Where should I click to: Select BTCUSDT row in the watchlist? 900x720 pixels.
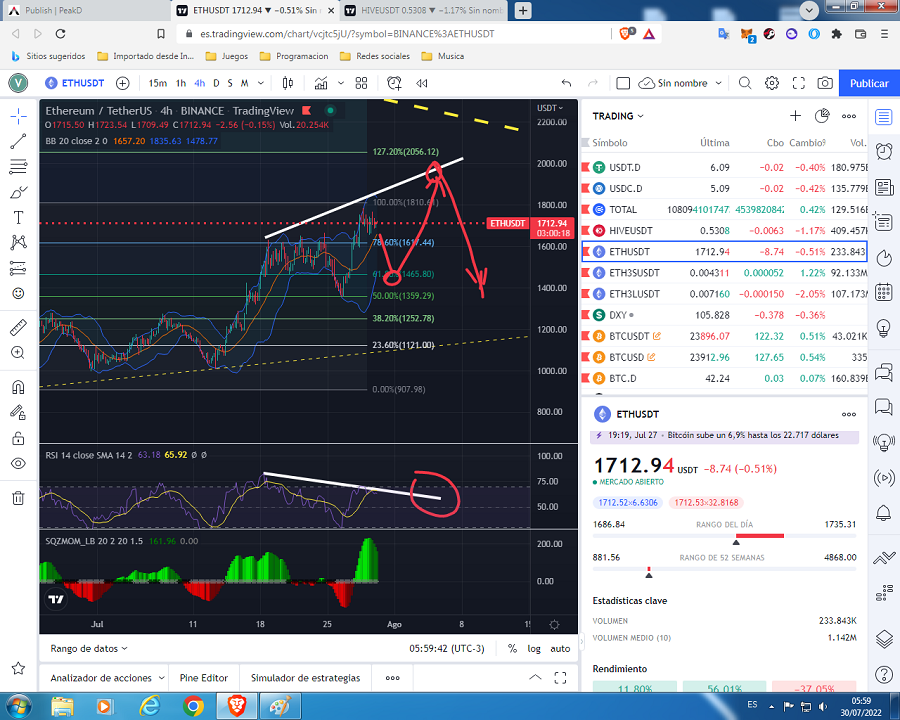click(x=628, y=336)
